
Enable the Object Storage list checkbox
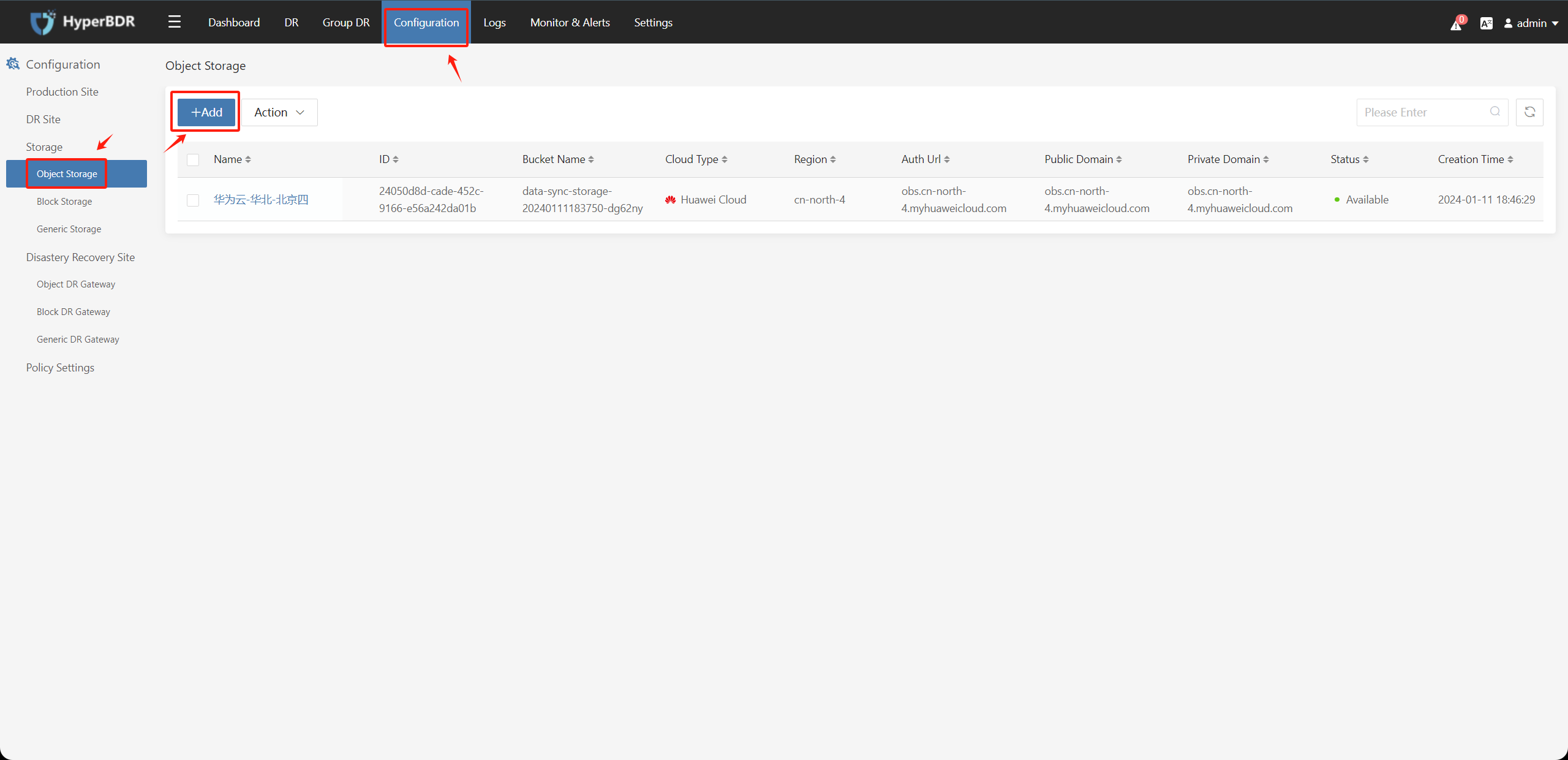(193, 199)
